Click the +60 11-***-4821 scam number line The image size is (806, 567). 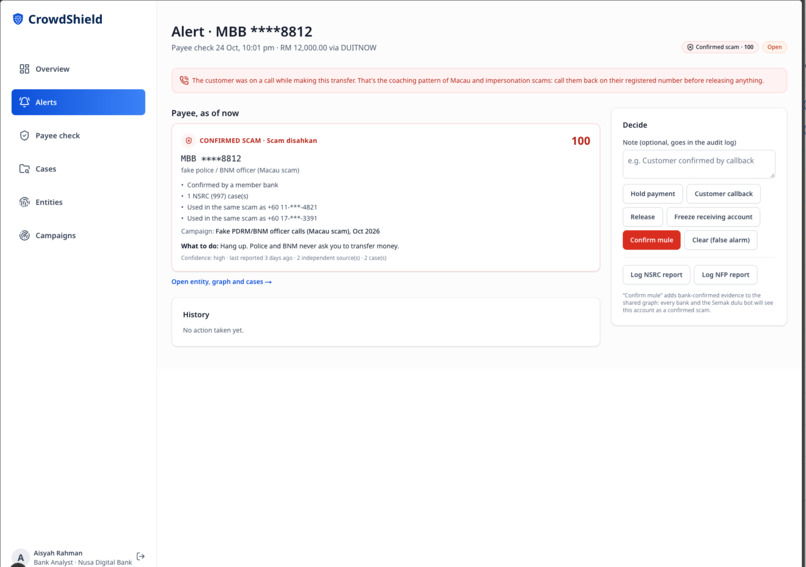tap(252, 207)
